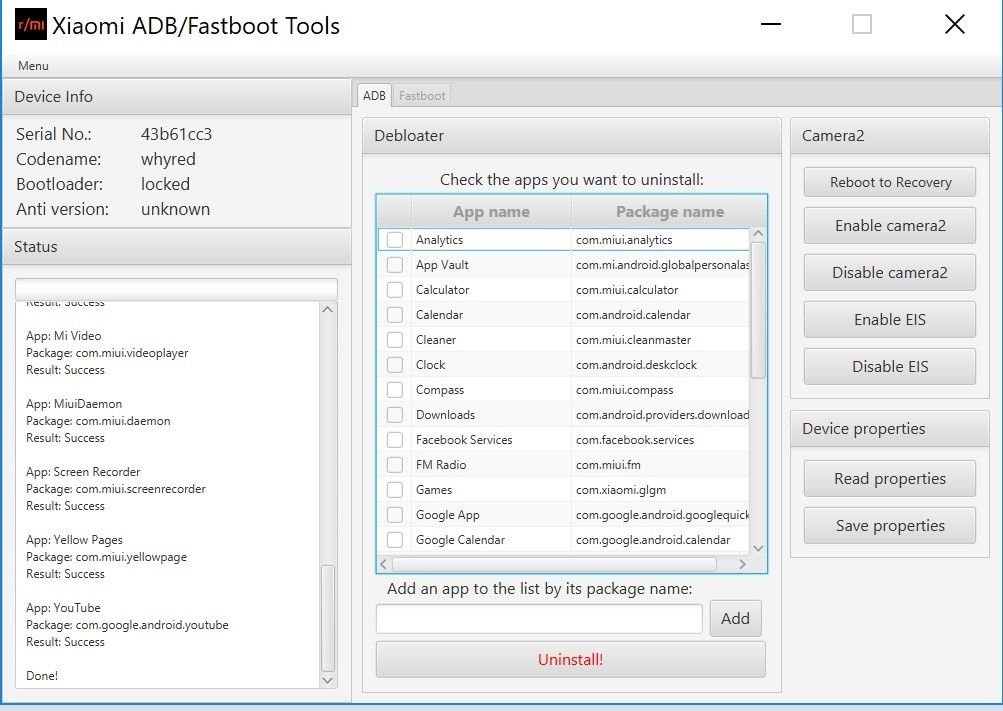Switch to the Fastboot tab
The width and height of the screenshot is (1003, 711).
tap(422, 95)
